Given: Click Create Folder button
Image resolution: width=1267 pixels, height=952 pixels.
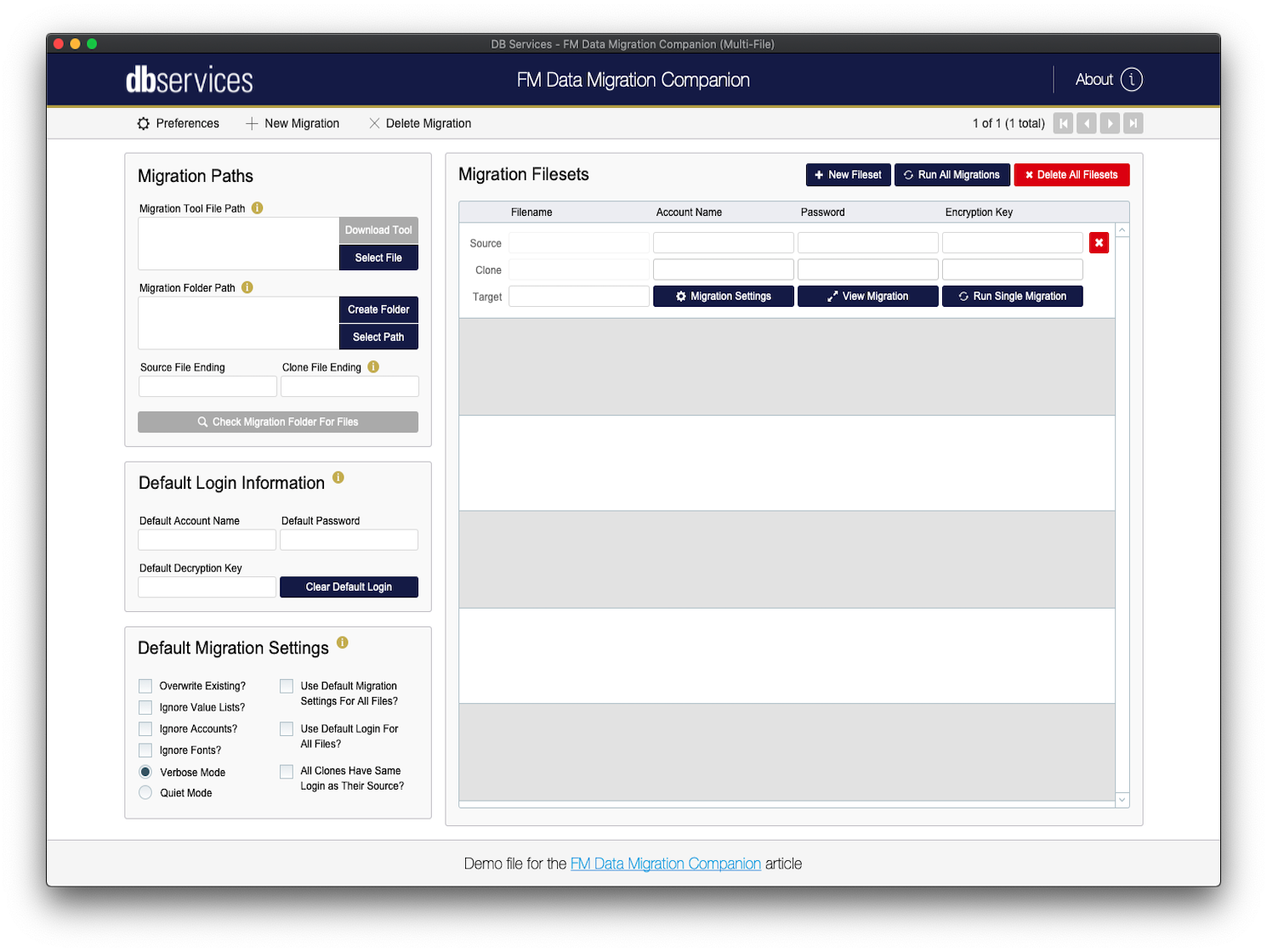Looking at the screenshot, I should [378, 309].
